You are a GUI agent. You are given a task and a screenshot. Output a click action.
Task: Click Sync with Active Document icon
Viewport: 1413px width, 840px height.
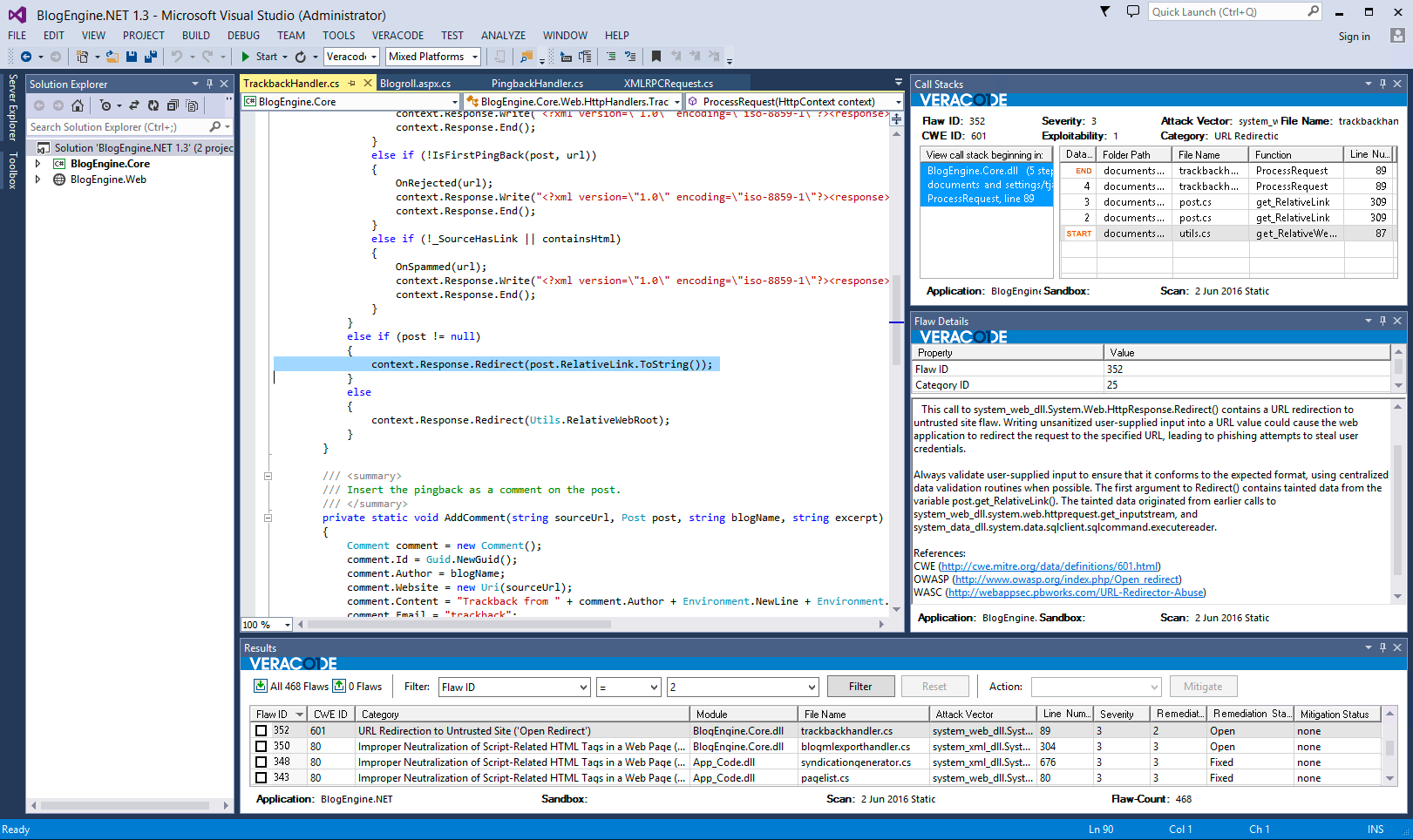pyautogui.click(x=134, y=105)
